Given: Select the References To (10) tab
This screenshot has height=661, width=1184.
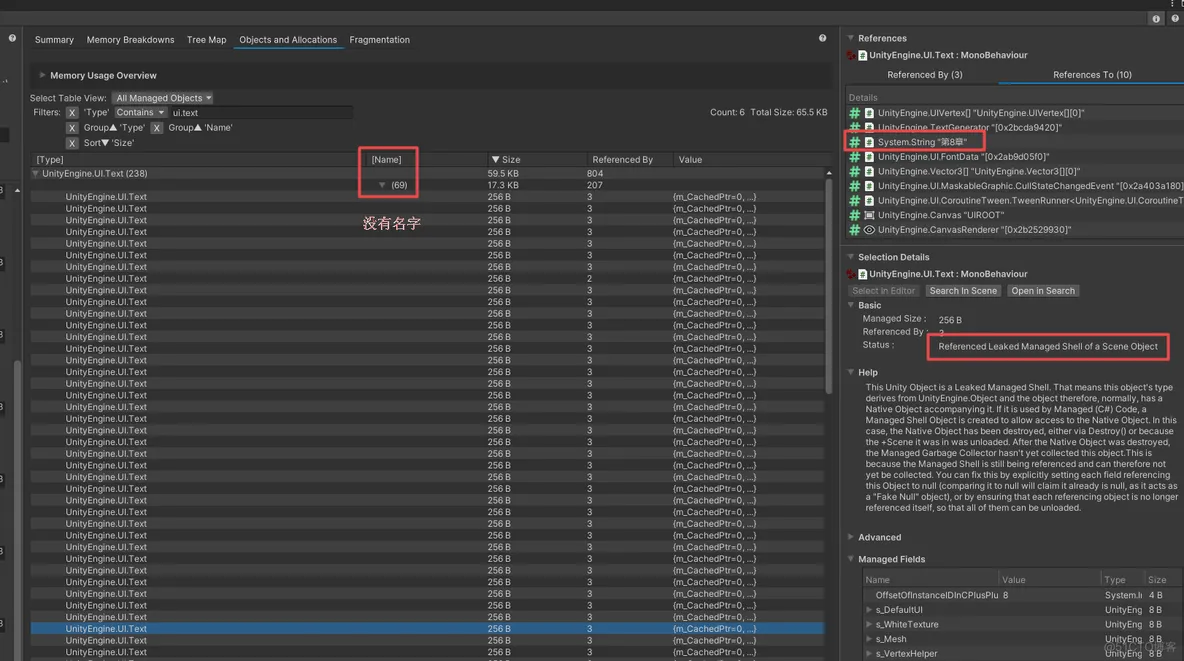Looking at the screenshot, I should [1092, 75].
